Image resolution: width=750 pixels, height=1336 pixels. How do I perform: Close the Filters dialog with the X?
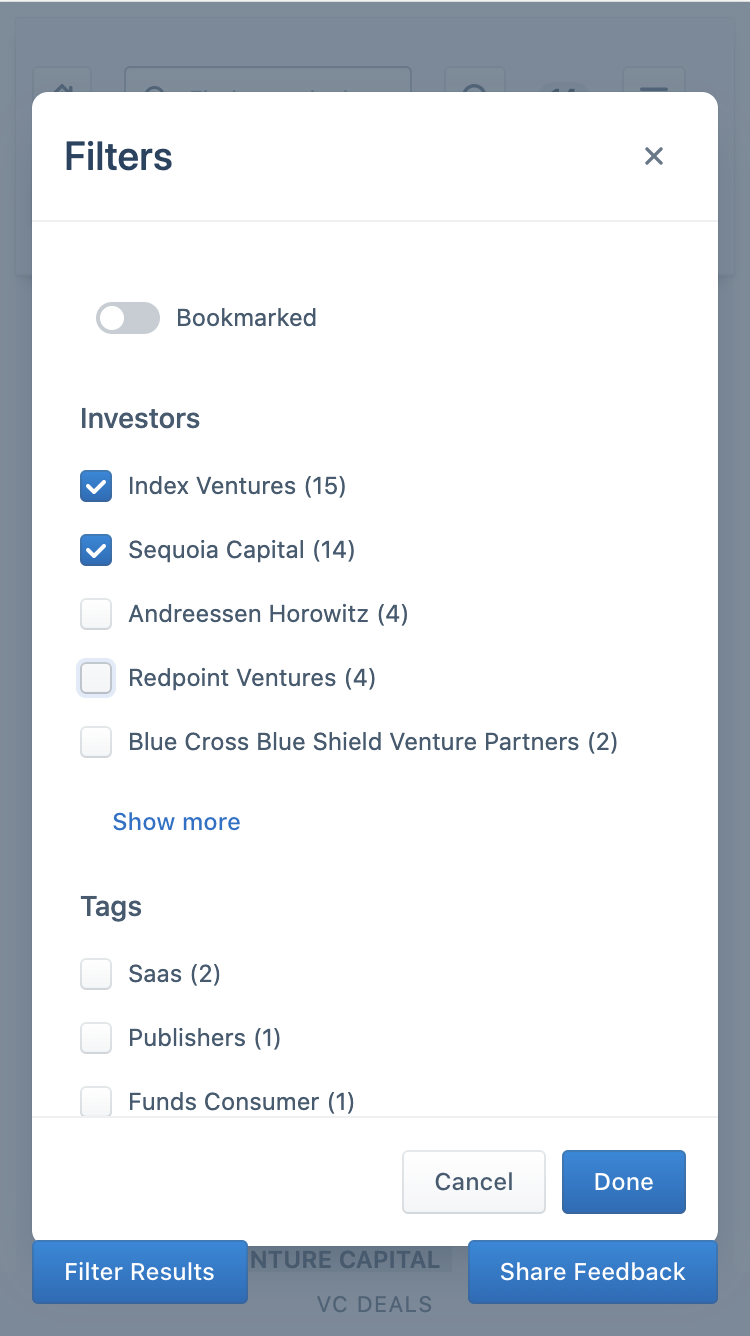(654, 156)
